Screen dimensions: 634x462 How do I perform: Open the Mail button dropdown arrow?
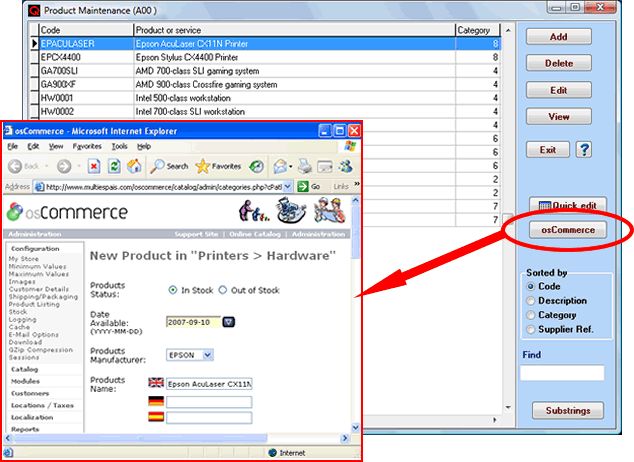290,167
